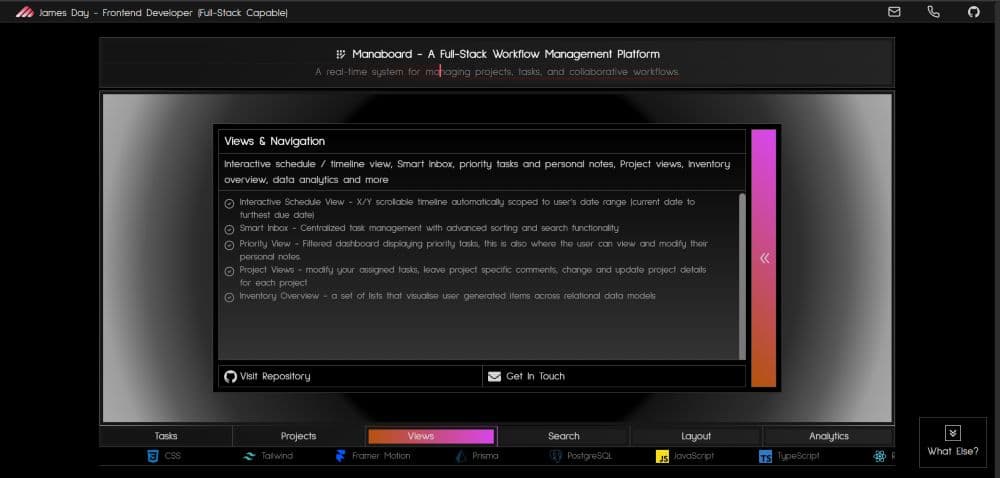
Task: Click the phone icon in the header
Action: click(933, 11)
